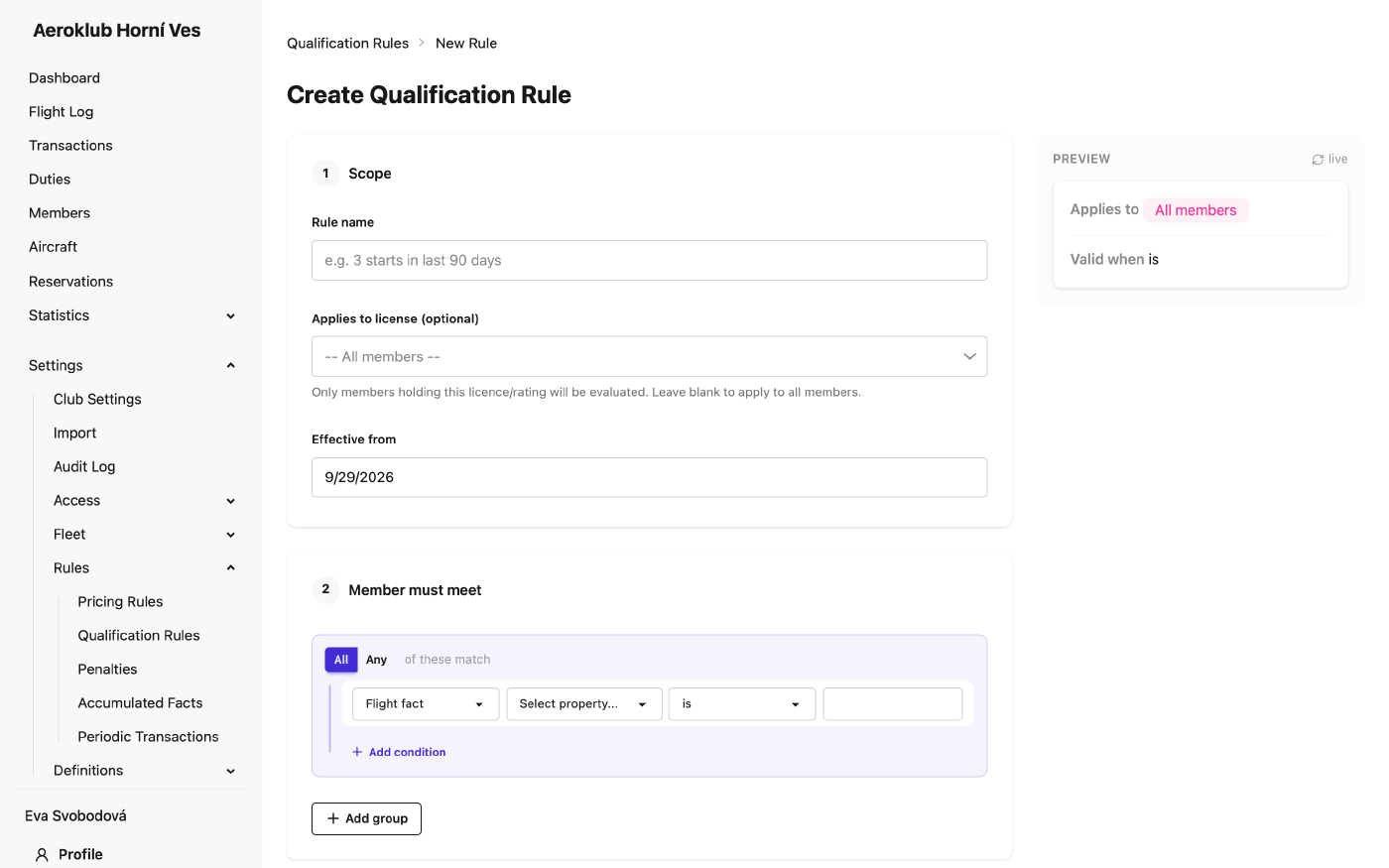This screenshot has width=1389, height=868.
Task: Click the Qualification Rules breadcrumb
Action: point(348,44)
